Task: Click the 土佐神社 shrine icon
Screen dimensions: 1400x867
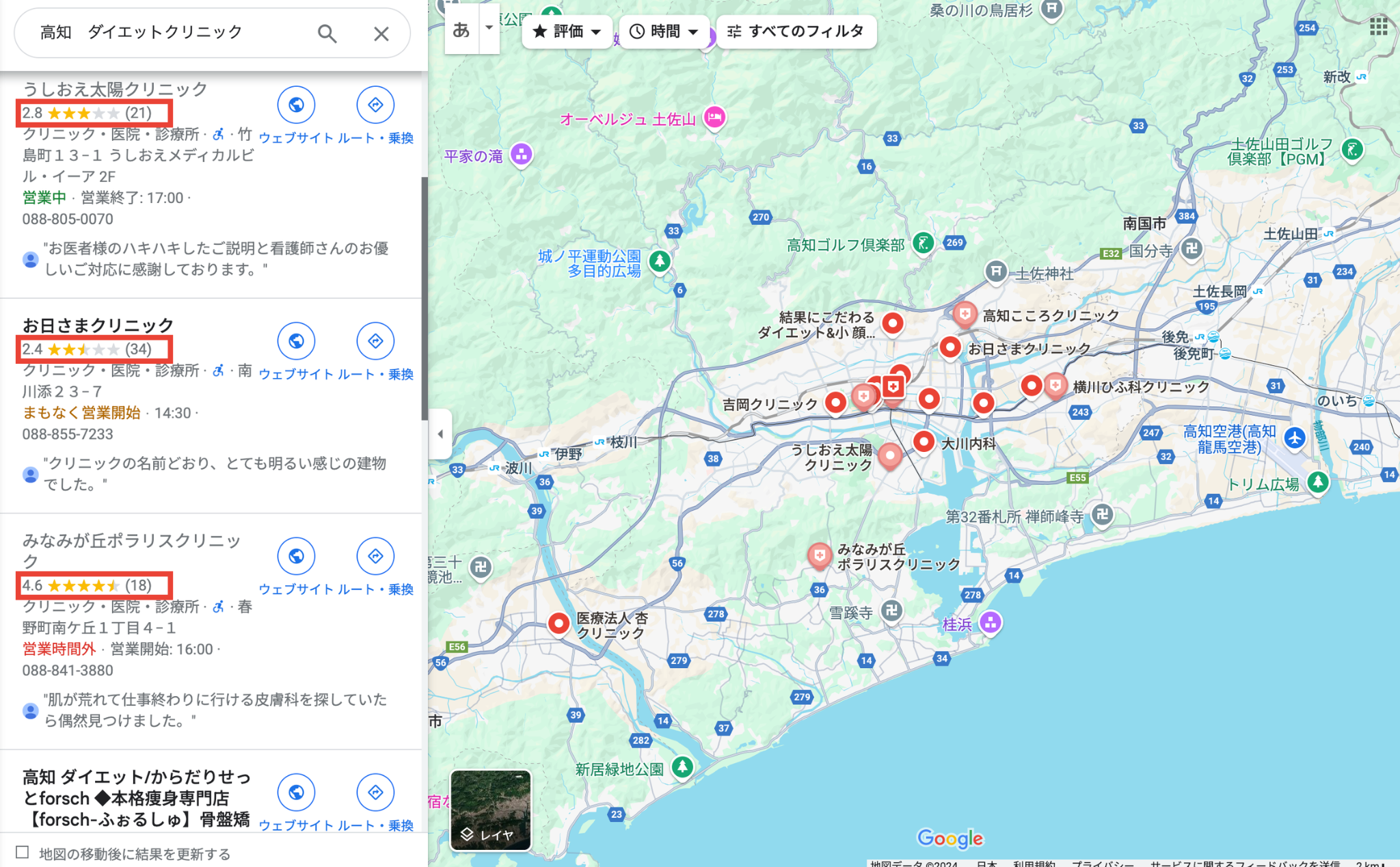Action: 996,272
